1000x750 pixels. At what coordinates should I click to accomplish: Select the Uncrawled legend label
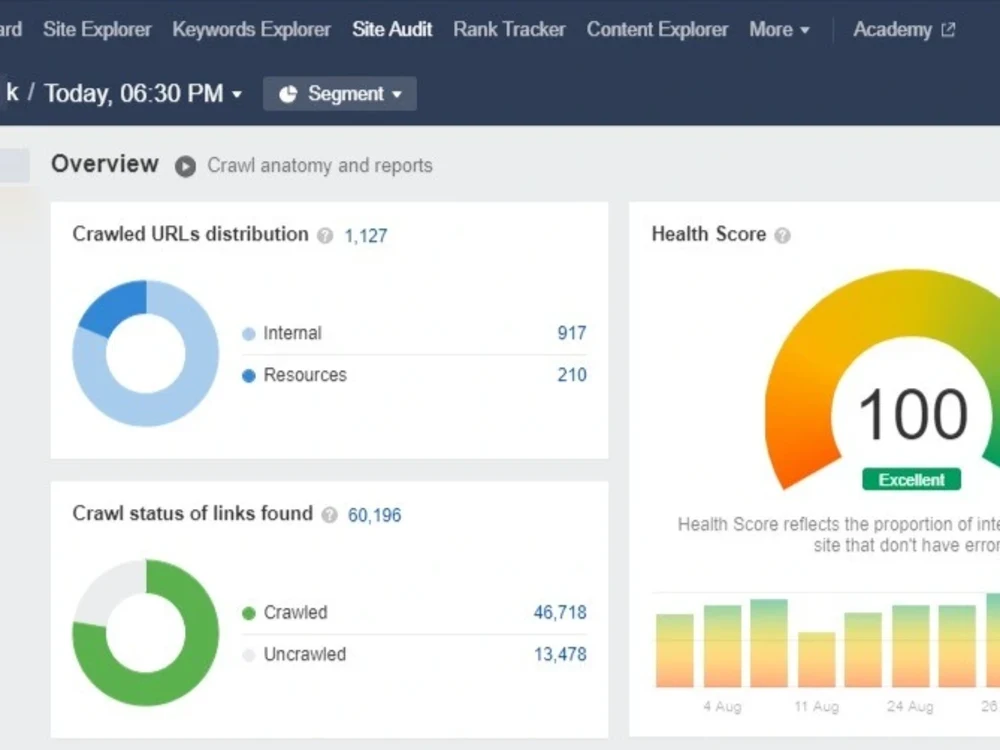point(305,654)
